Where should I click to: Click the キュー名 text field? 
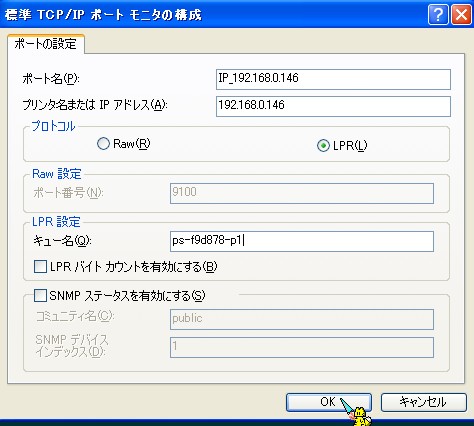[x=302, y=241]
